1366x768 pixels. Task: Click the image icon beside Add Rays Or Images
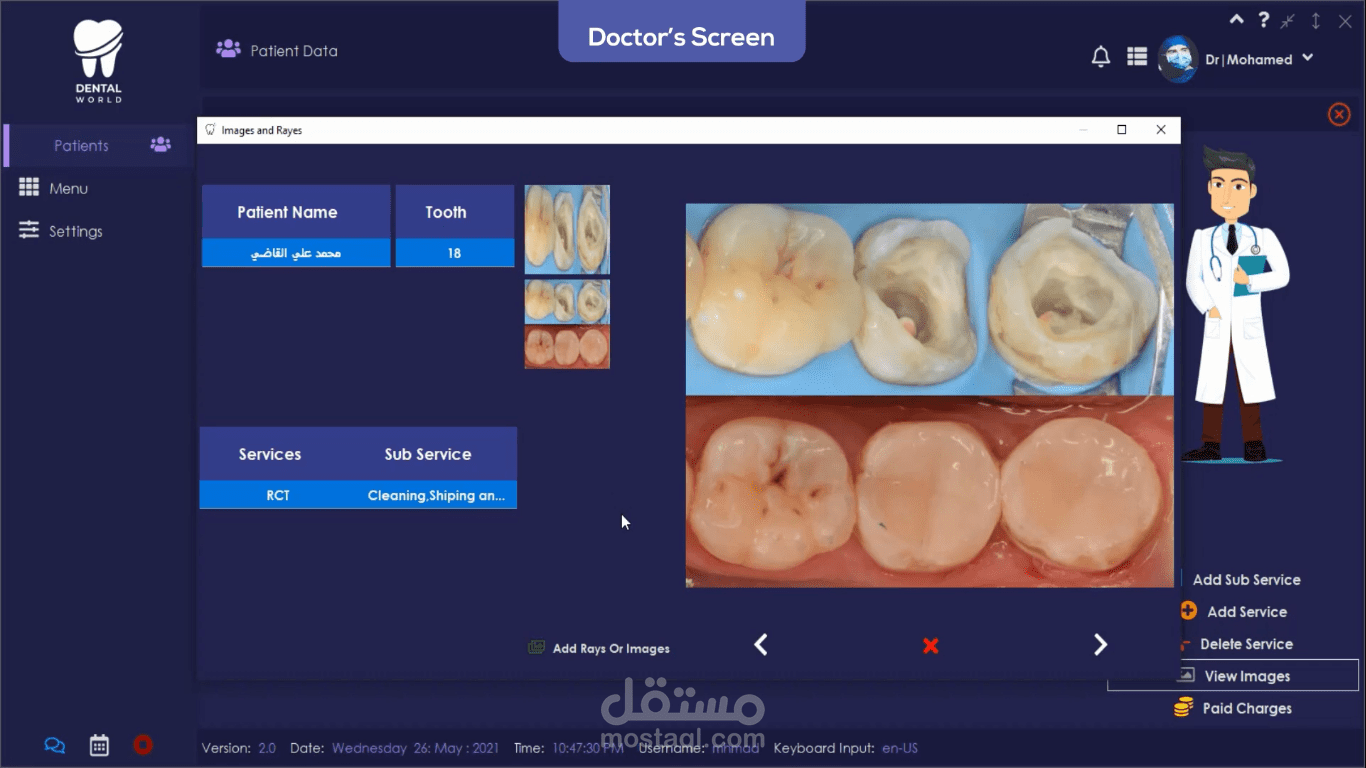click(536, 647)
